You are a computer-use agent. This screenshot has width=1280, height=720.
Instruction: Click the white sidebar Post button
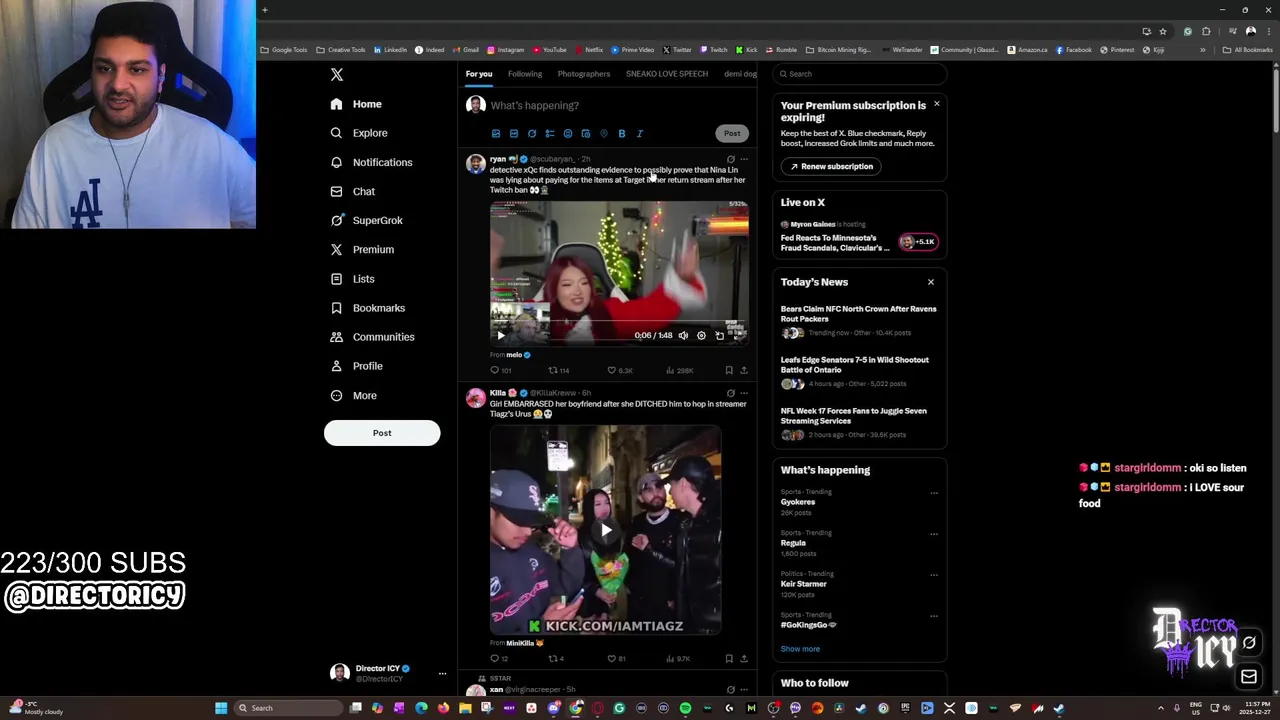382,433
